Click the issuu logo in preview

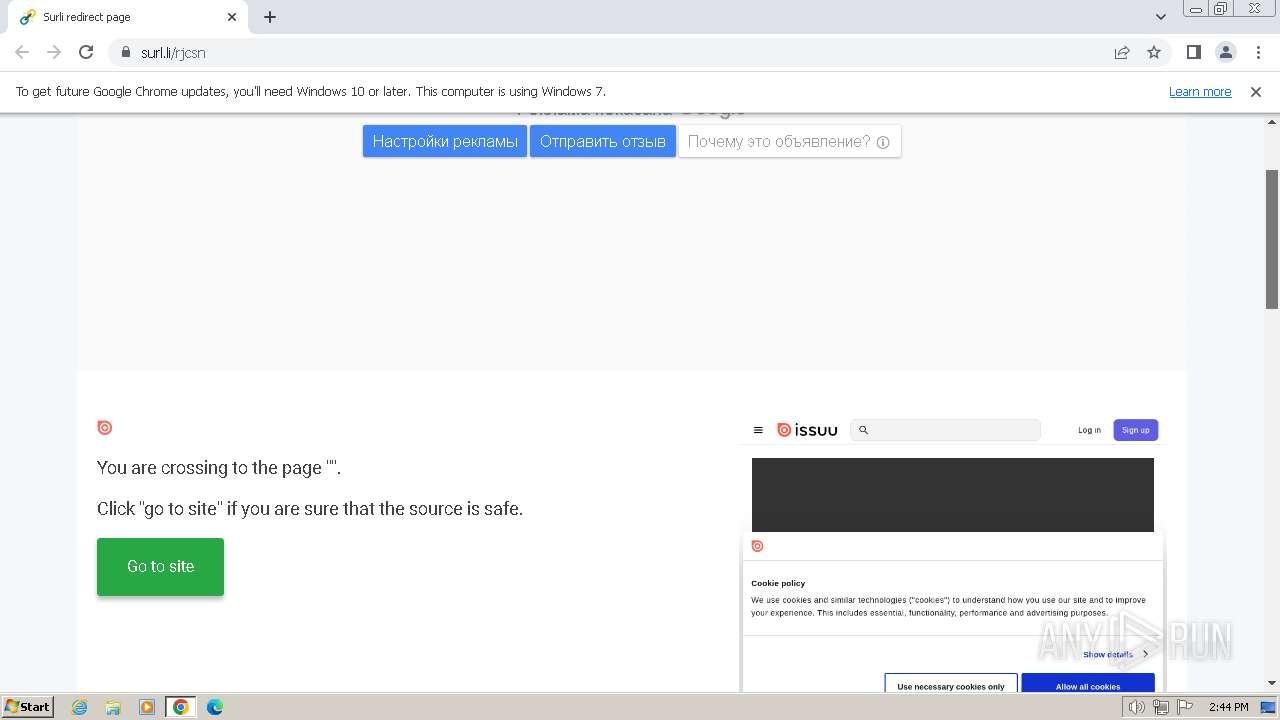(x=807, y=430)
